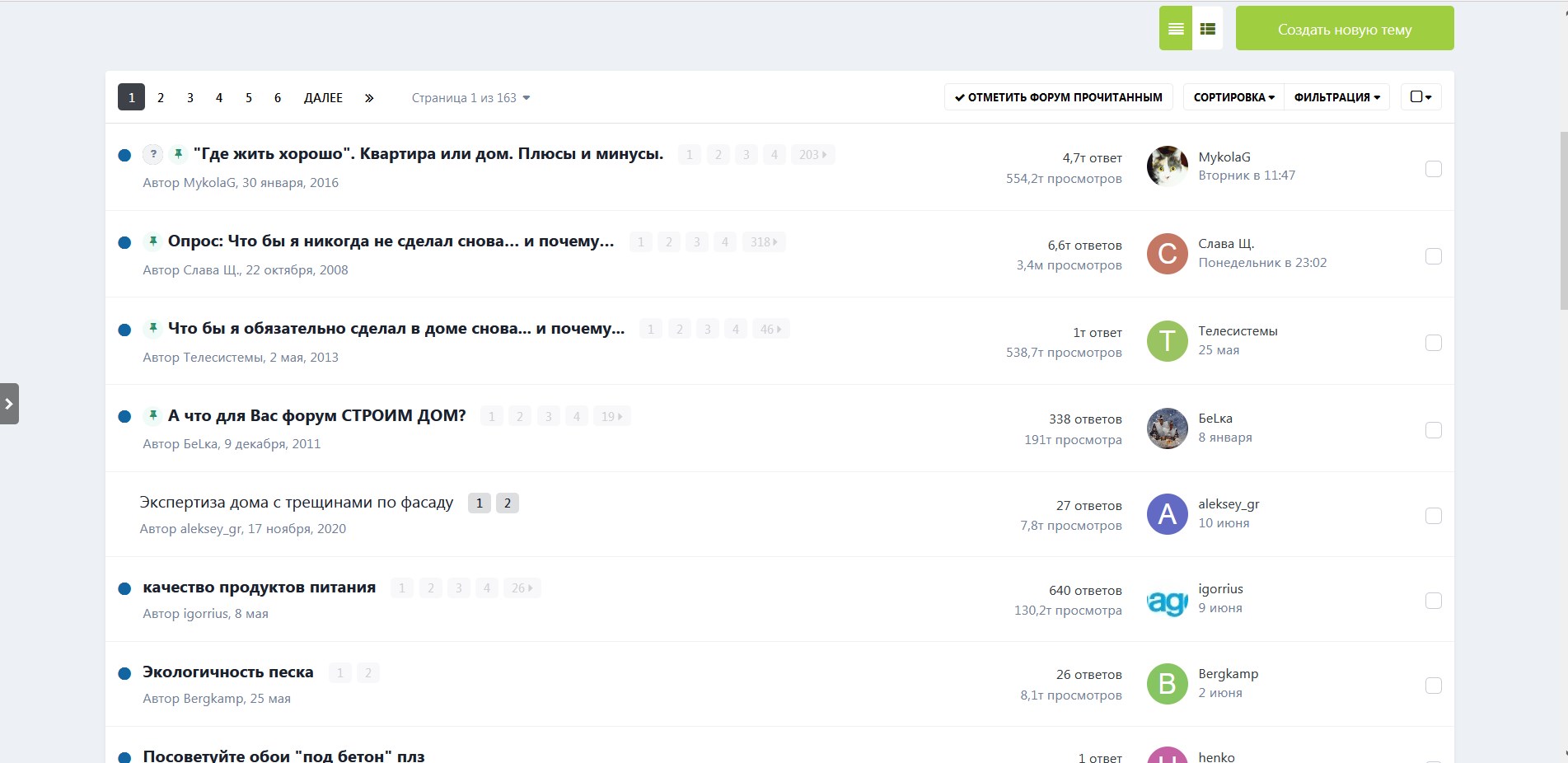Switch to expanded grid view icon

(x=1208, y=28)
